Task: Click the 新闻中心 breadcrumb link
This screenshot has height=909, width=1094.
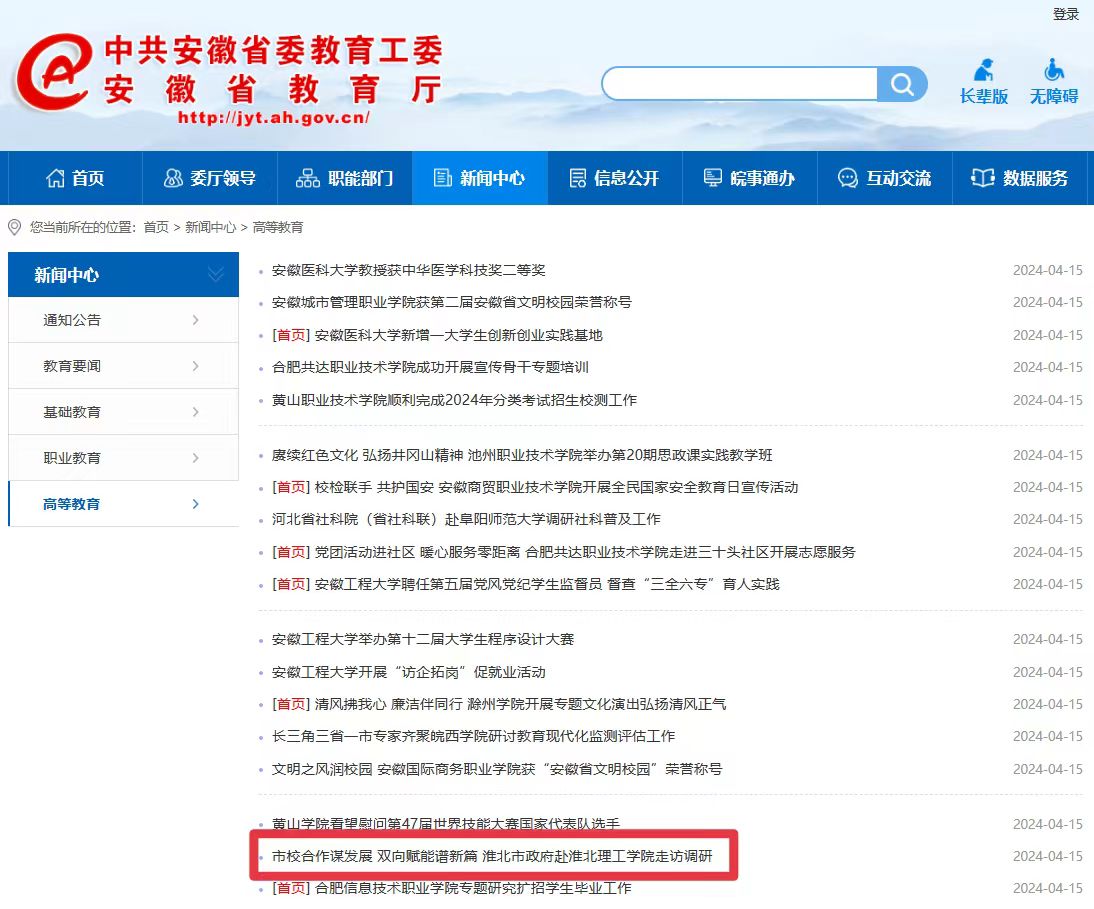Action: pyautogui.click(x=210, y=227)
